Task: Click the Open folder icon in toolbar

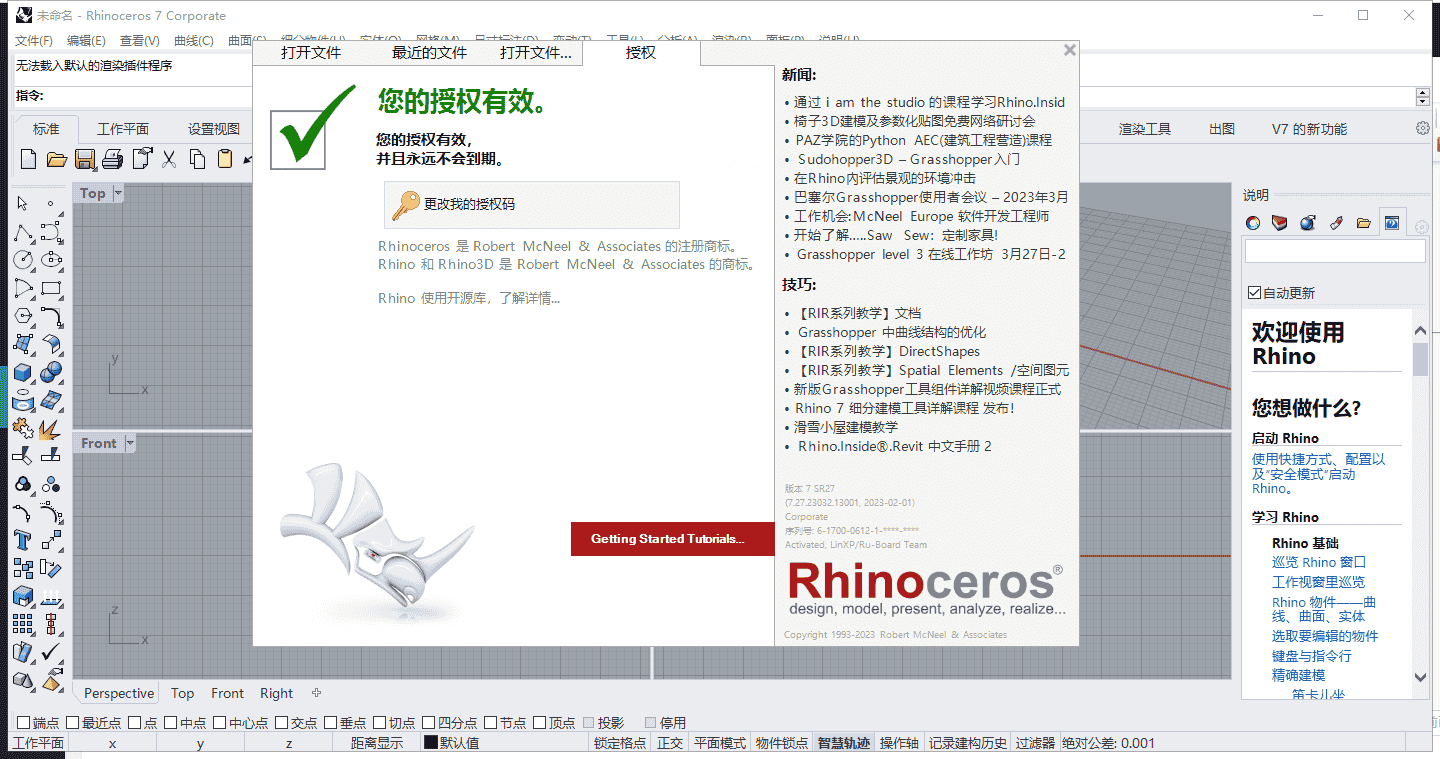Action: click(x=57, y=158)
